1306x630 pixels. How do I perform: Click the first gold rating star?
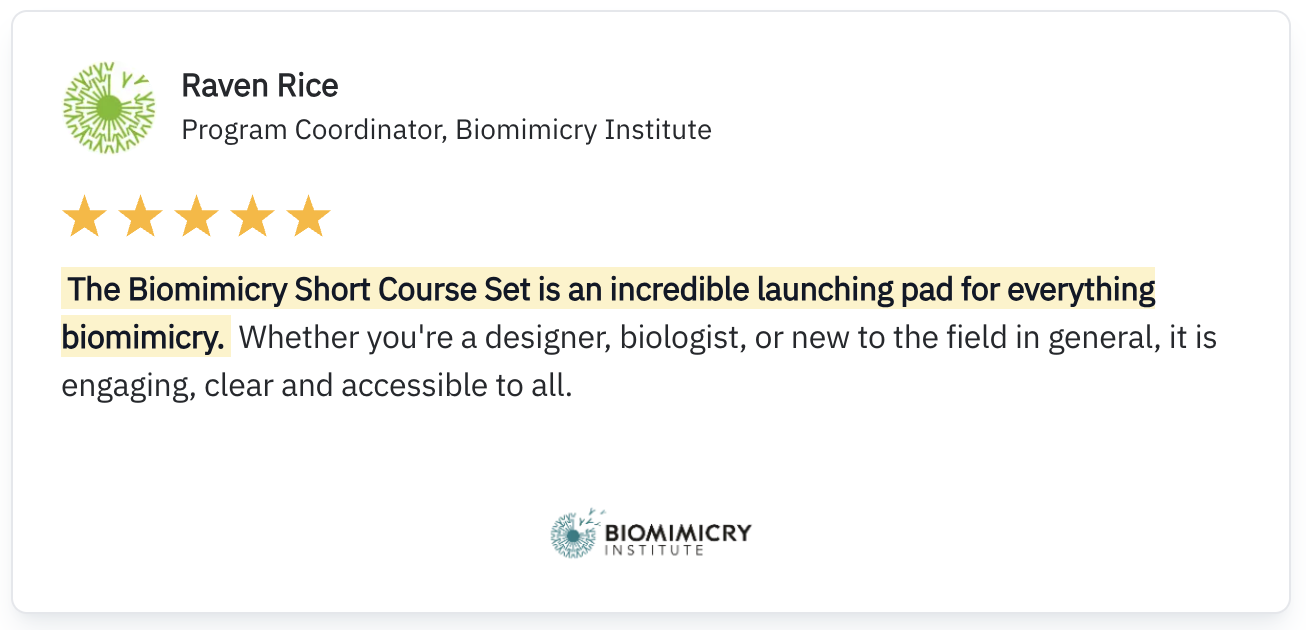83,217
